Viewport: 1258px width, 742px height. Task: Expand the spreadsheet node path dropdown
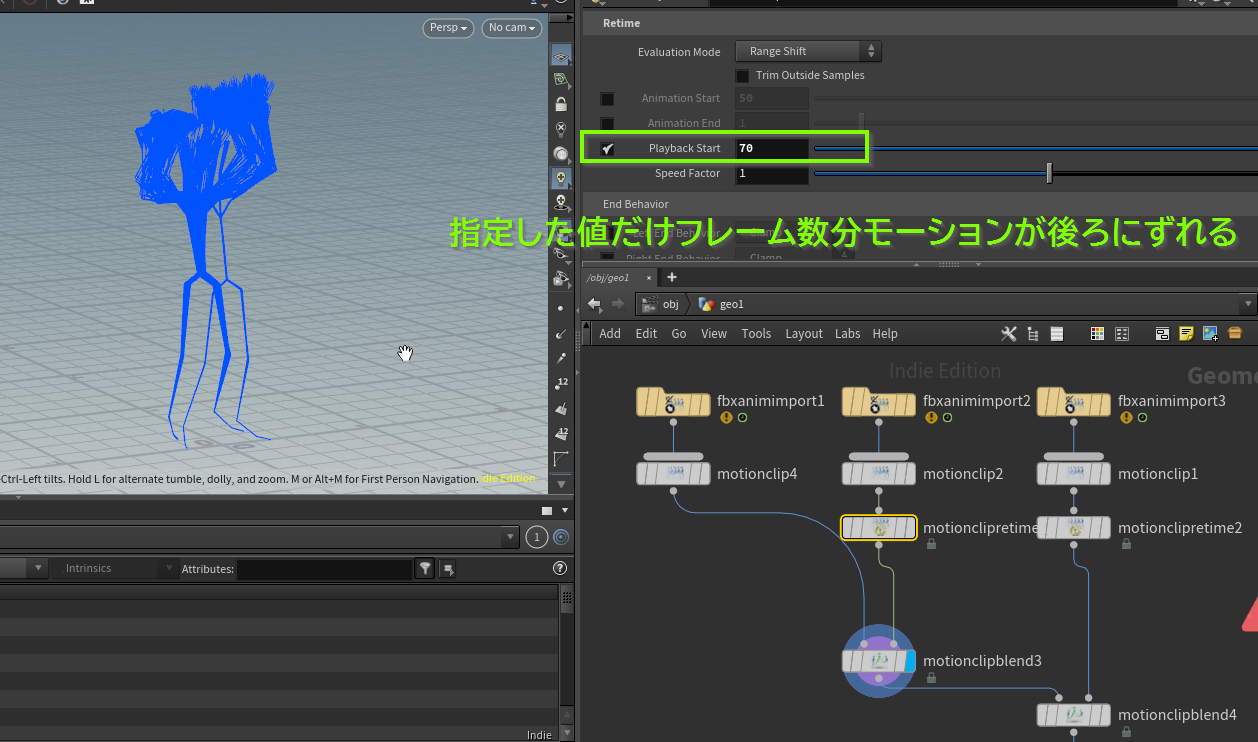click(x=509, y=538)
